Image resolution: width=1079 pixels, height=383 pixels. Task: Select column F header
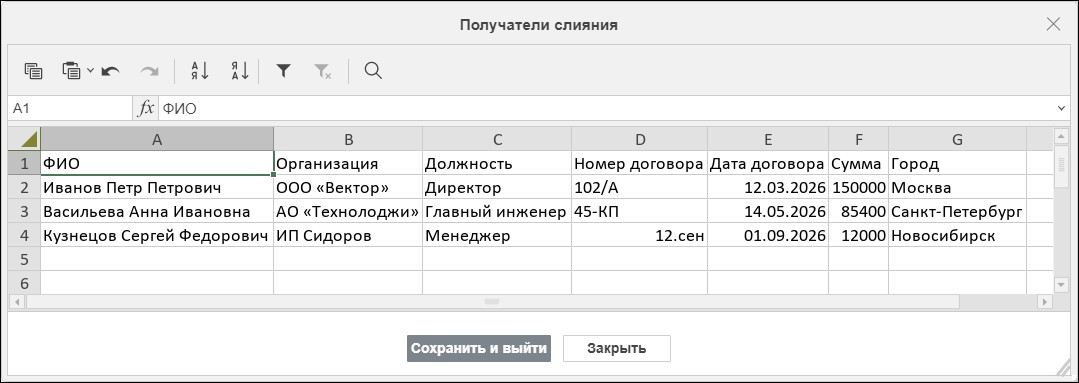(x=859, y=140)
